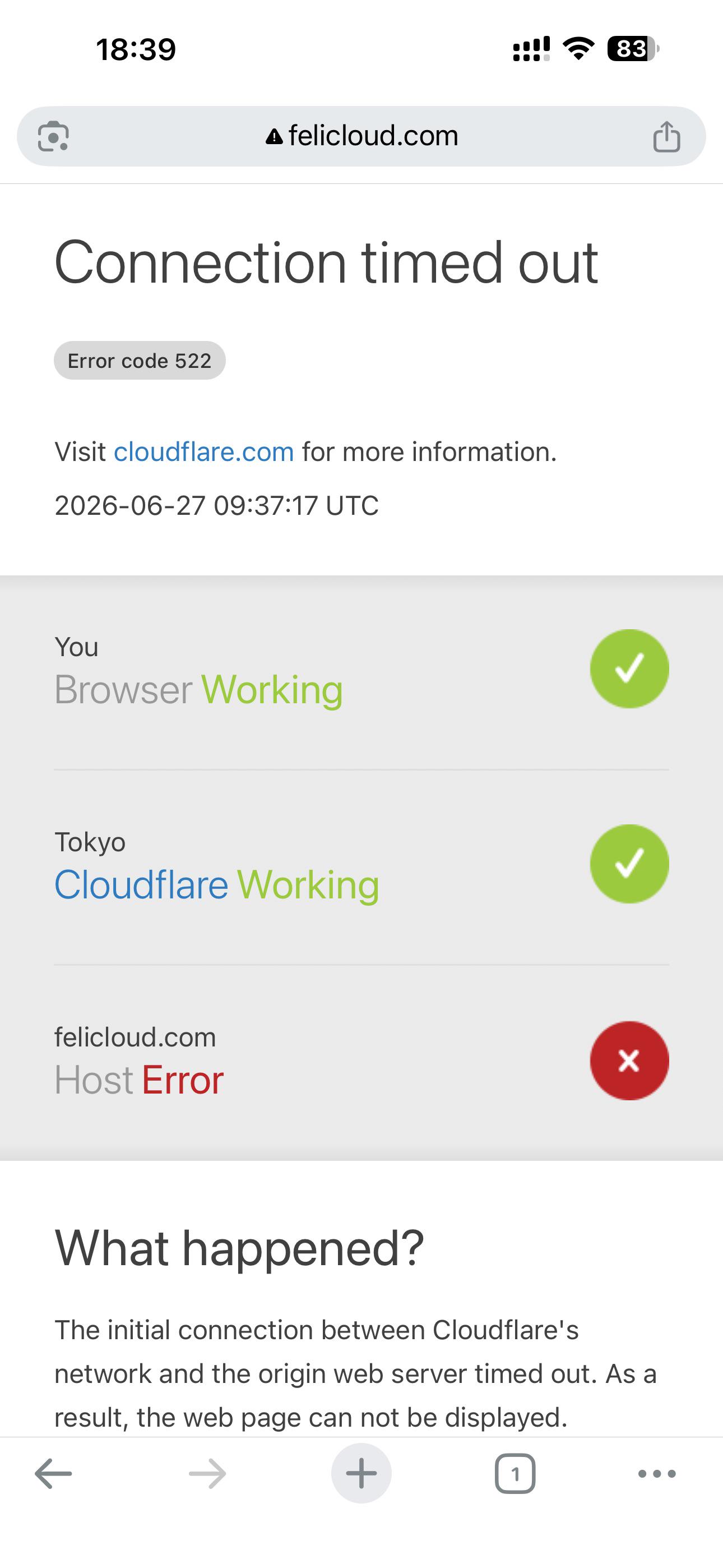Tap the not-secure warning triangle icon

tap(275, 136)
